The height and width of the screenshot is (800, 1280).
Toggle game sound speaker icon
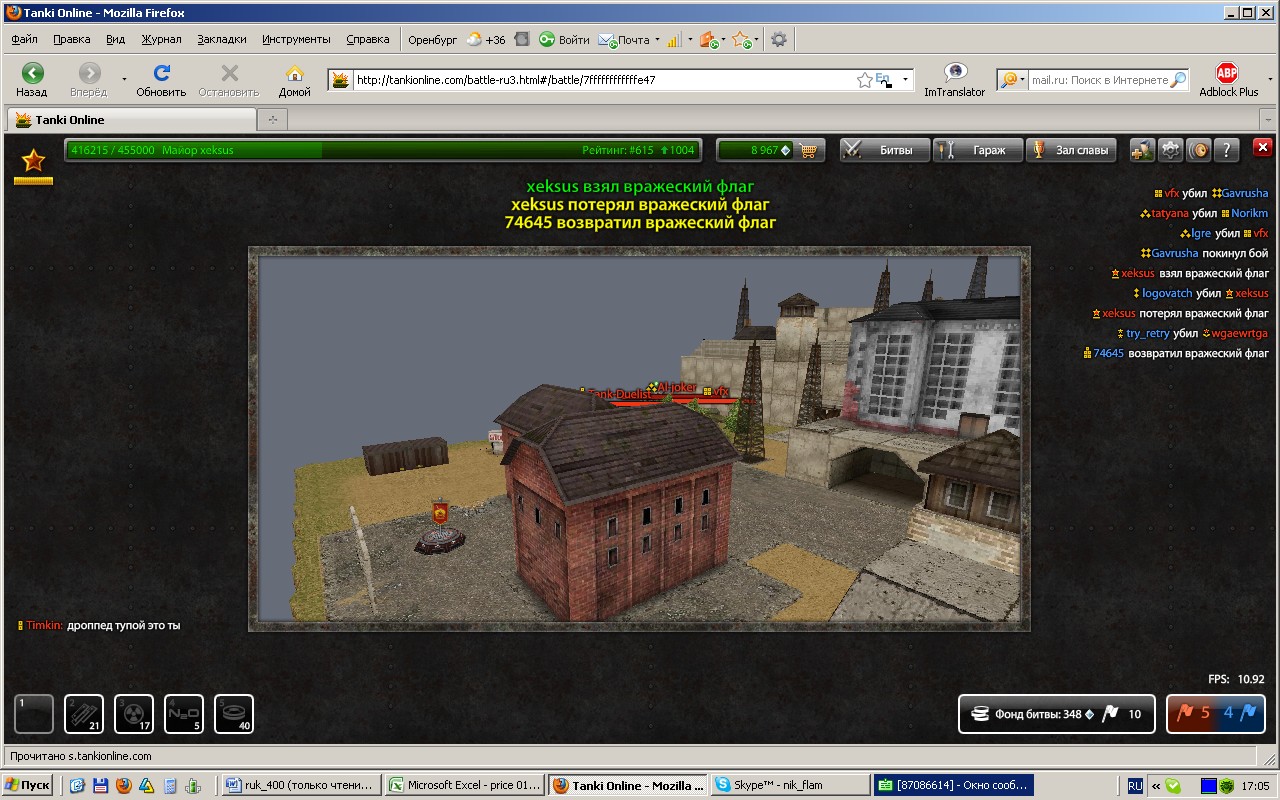pos(1198,150)
